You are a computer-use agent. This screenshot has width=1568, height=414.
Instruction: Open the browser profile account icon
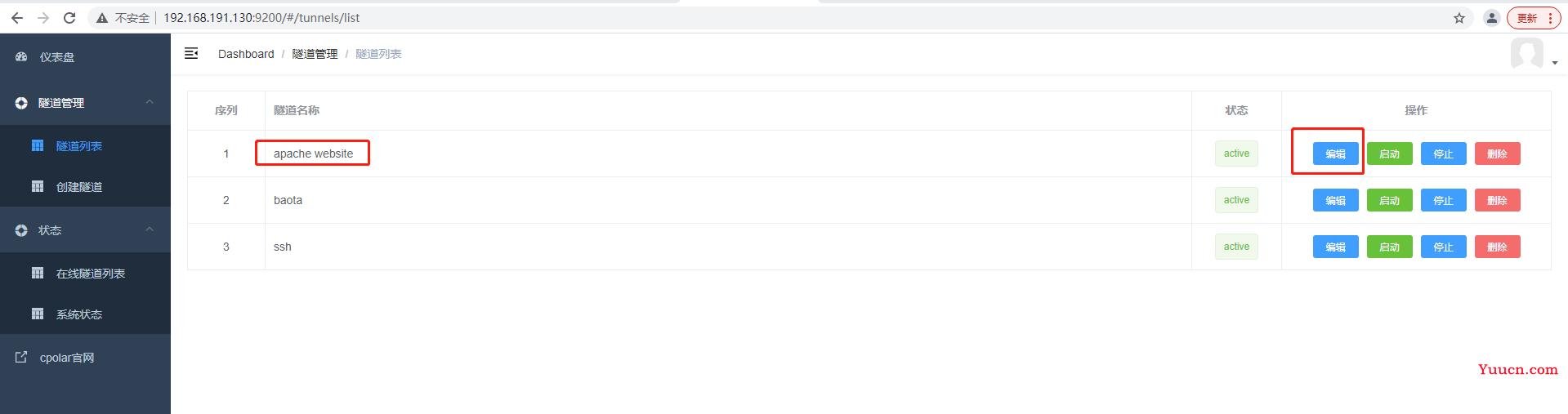point(1492,18)
